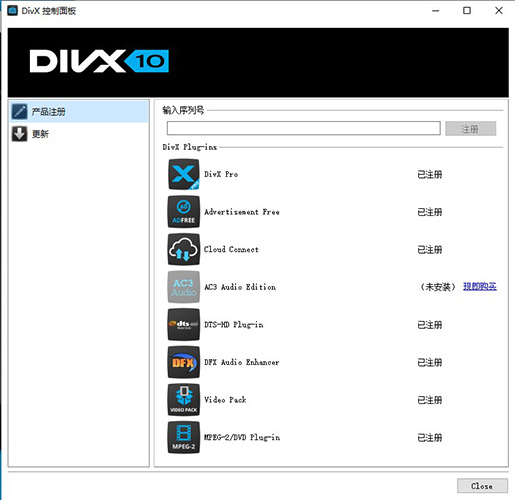
Task: Click the download arrow icon beside 更新
Action: [x=19, y=134]
